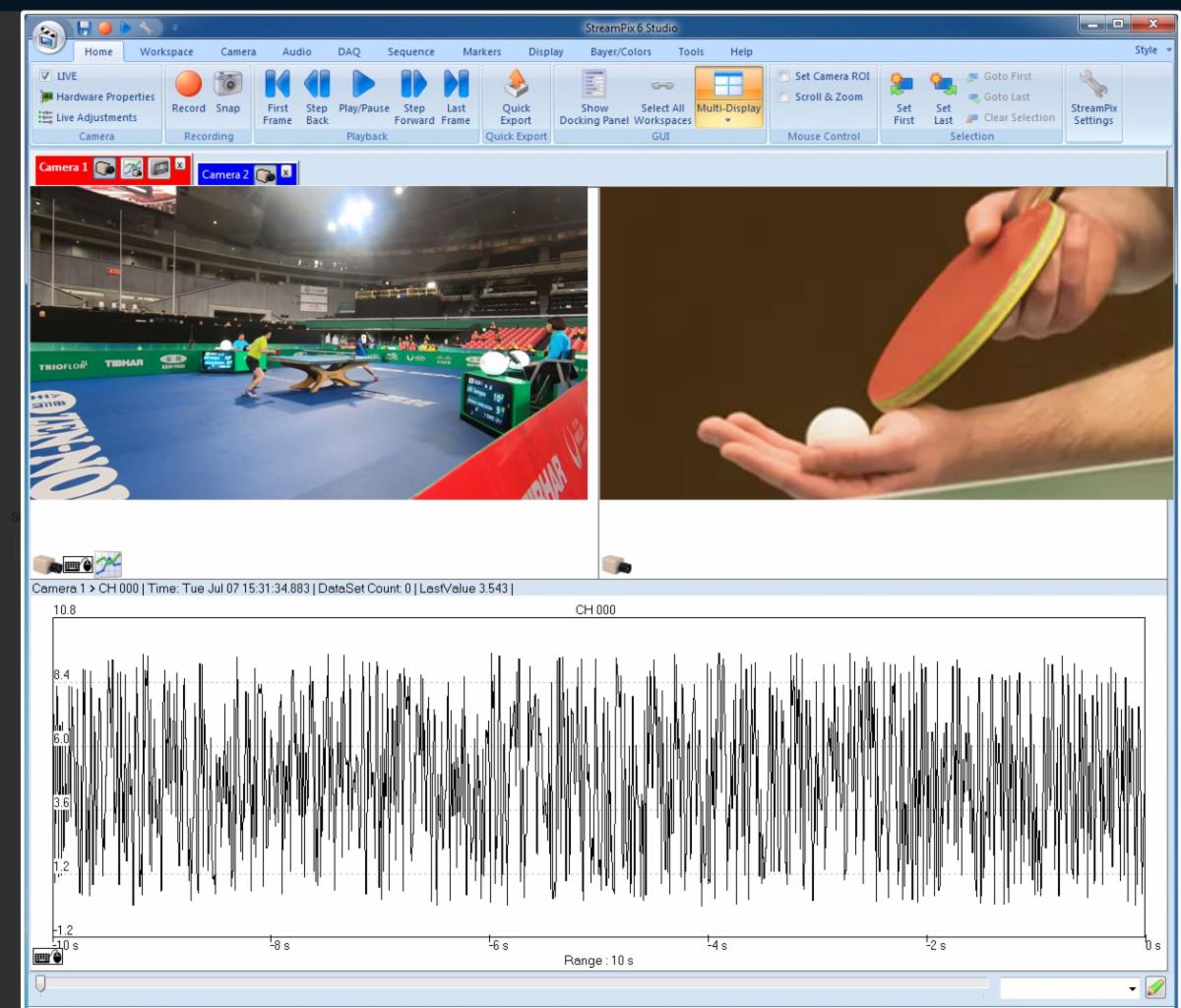Open the Bayer/Colors ribbon tab

tap(620, 51)
